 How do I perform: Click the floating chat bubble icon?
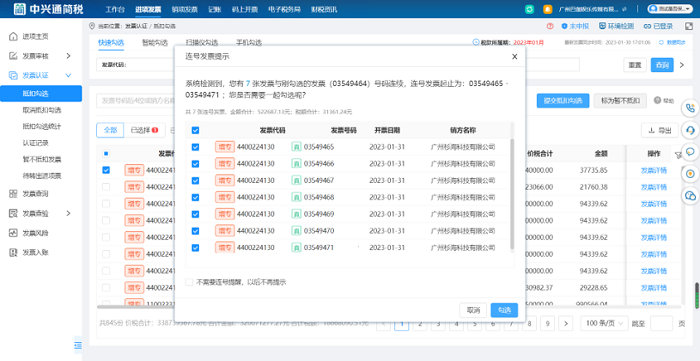tap(690, 152)
